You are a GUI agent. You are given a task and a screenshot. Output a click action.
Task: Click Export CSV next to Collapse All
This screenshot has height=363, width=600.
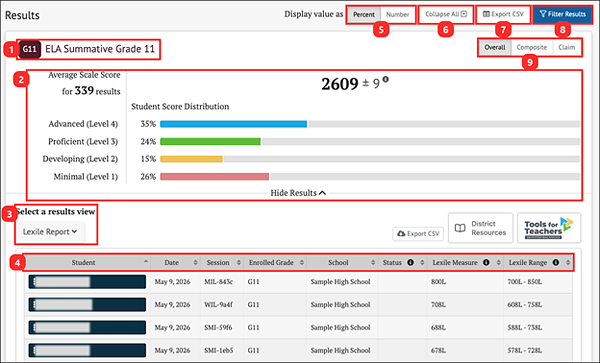[503, 14]
